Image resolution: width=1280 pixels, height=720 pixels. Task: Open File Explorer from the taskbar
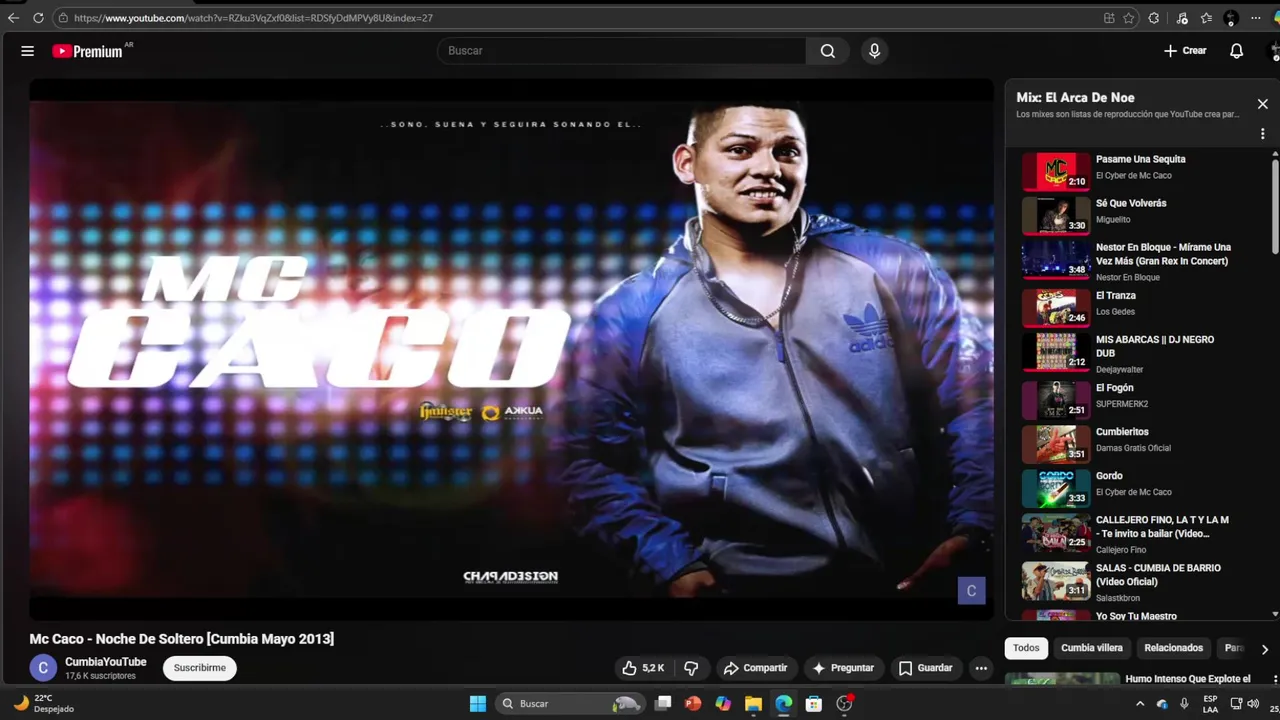coord(753,704)
